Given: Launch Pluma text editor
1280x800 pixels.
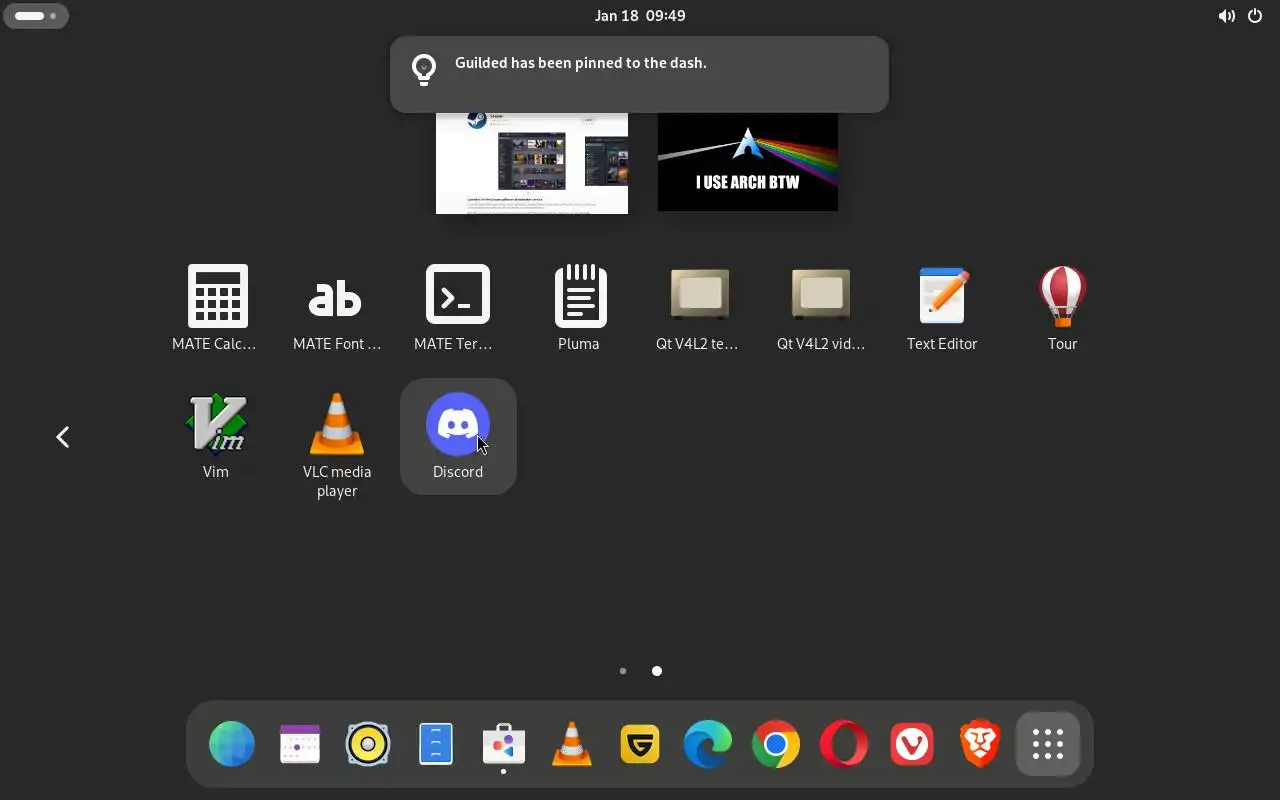Looking at the screenshot, I should 579,309.
